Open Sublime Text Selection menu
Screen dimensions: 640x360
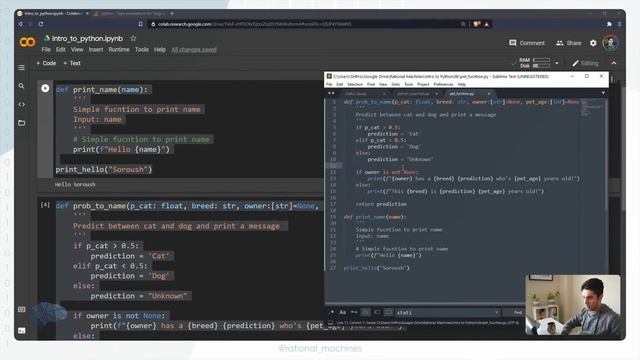click(x=355, y=84)
